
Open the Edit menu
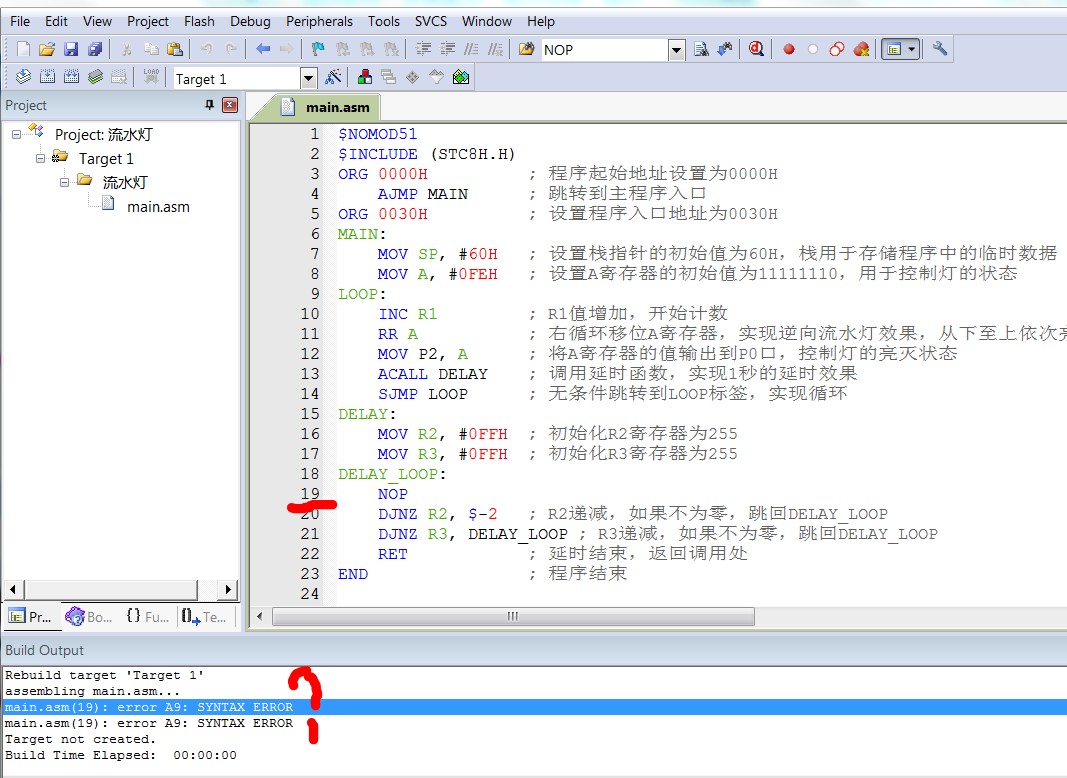(x=56, y=21)
